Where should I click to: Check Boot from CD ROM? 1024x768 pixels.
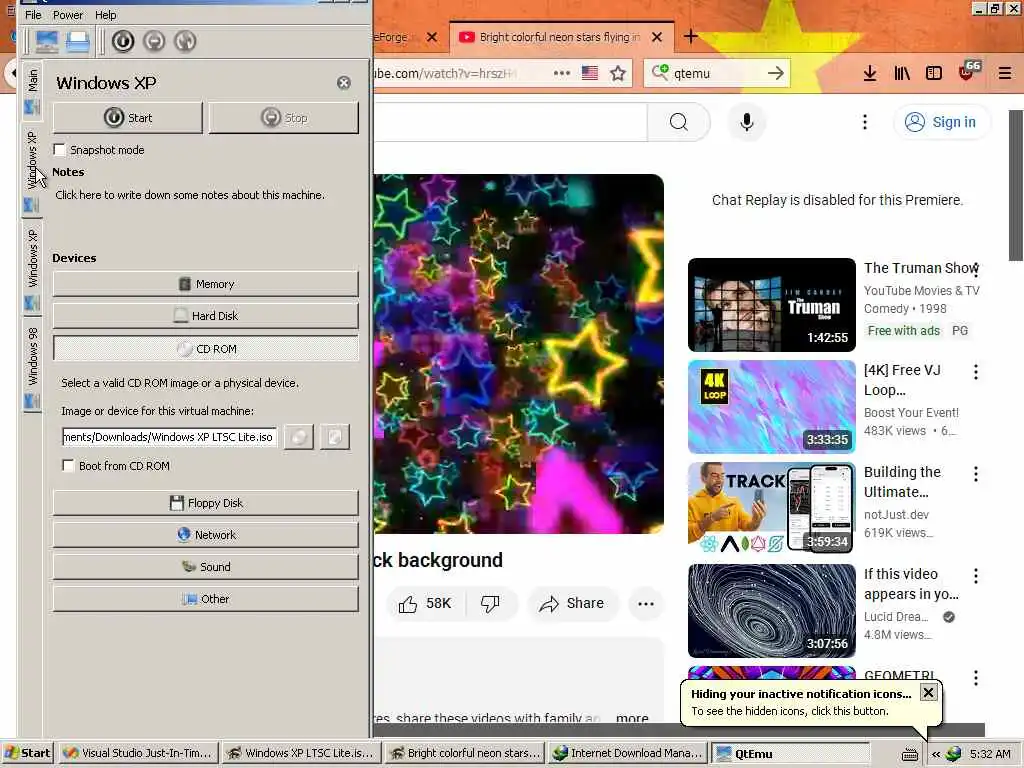point(68,466)
